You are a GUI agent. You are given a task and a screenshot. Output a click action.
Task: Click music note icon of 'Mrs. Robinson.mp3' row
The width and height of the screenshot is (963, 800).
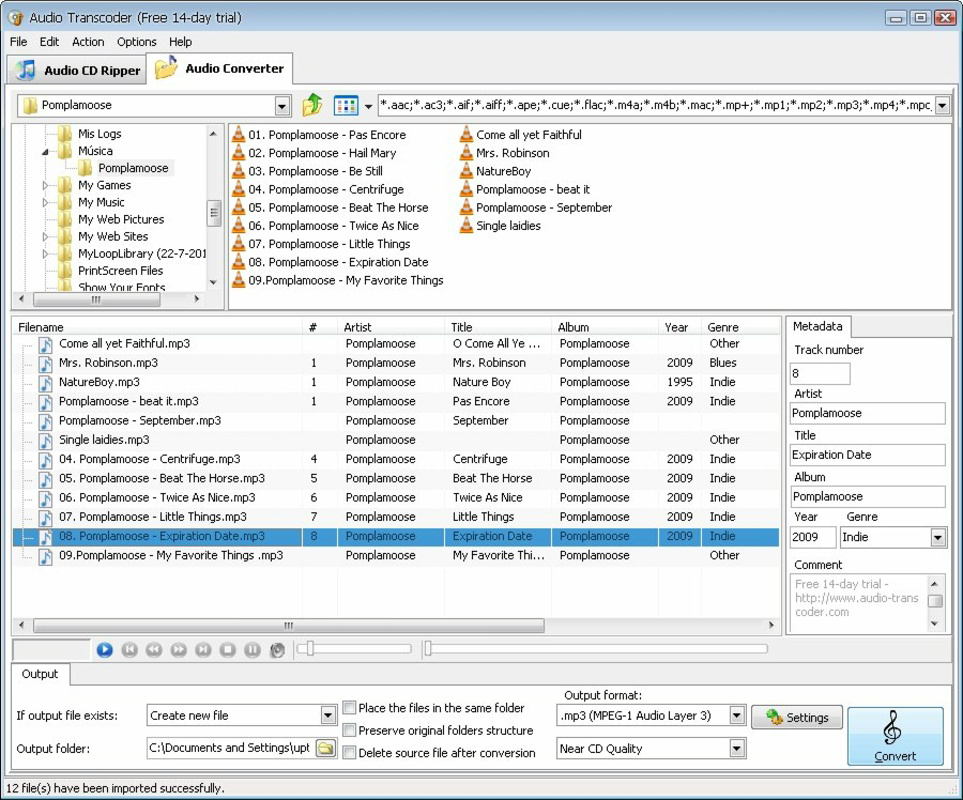45,363
